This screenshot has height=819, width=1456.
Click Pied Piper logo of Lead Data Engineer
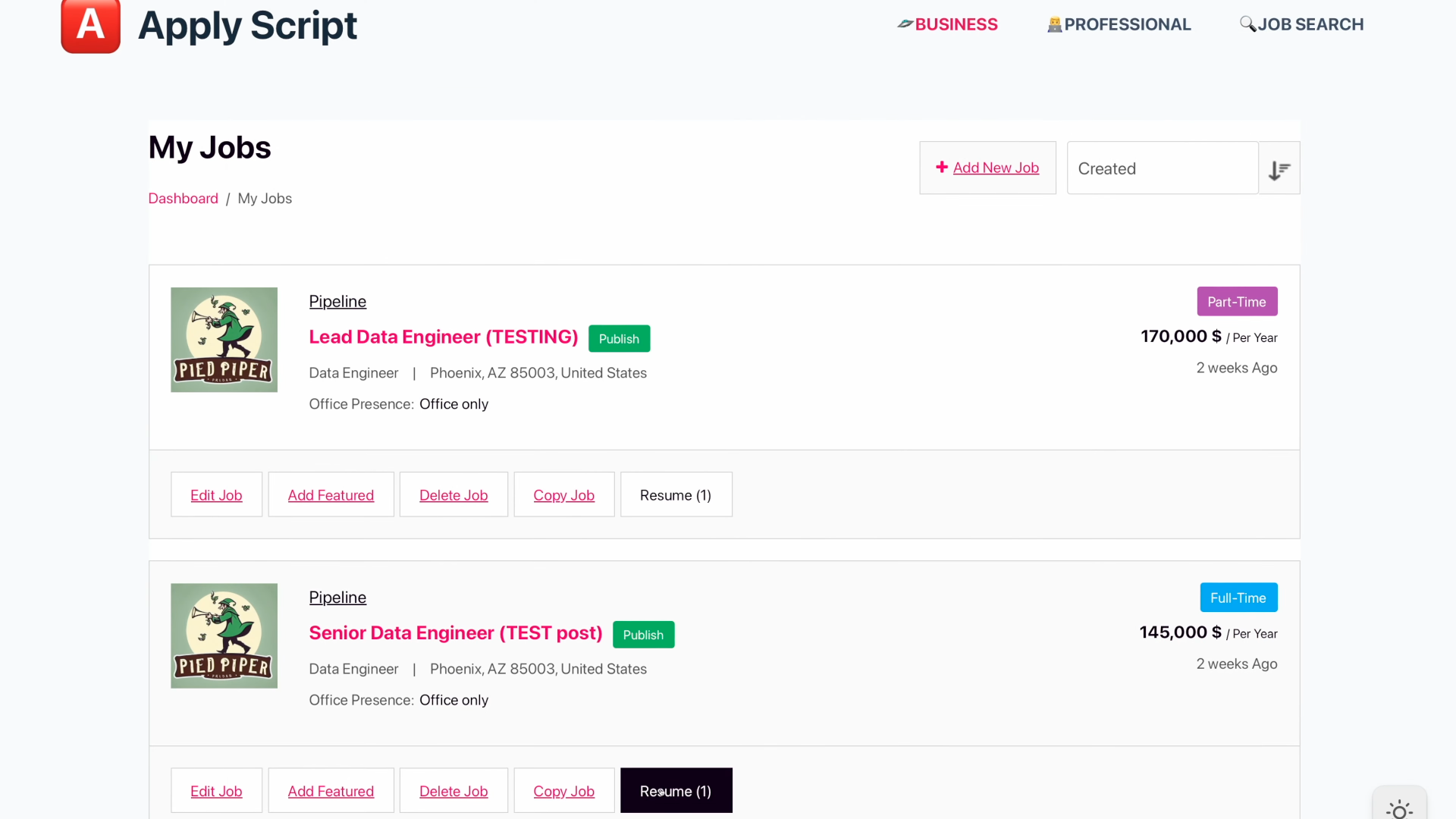pyautogui.click(x=224, y=340)
